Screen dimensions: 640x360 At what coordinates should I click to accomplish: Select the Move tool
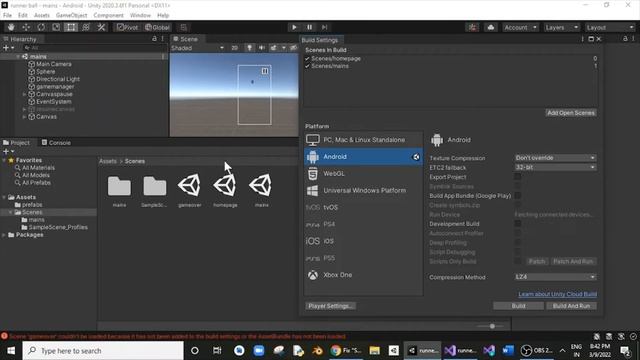pyautogui.click(x=26, y=27)
